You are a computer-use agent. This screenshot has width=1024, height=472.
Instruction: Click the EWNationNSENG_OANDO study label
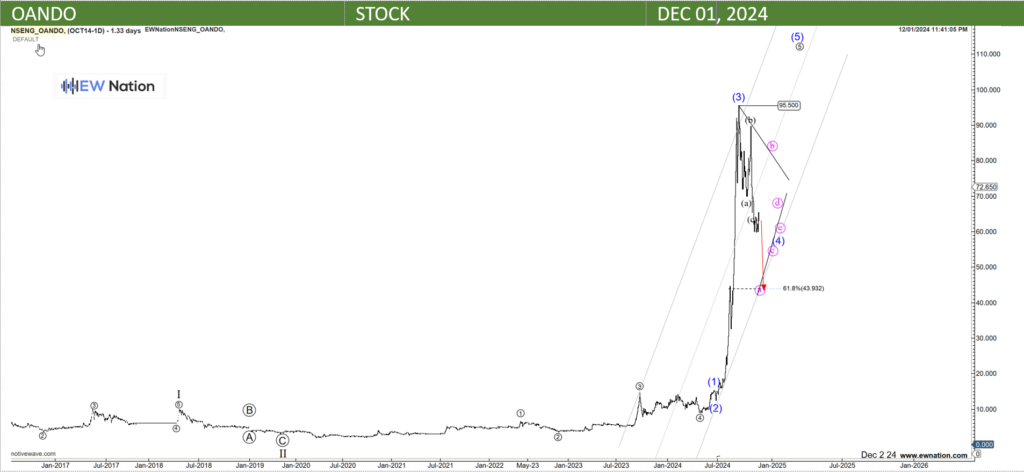tap(185, 29)
